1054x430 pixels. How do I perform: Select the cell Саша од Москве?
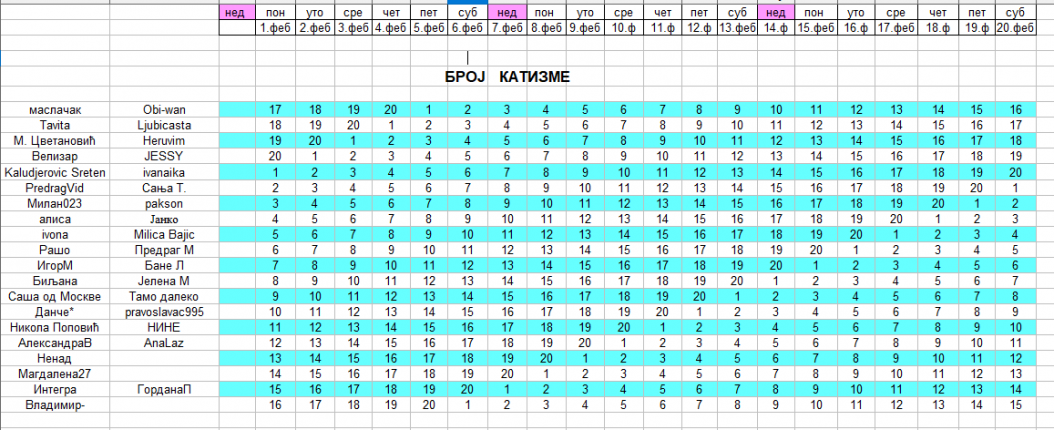[55, 296]
